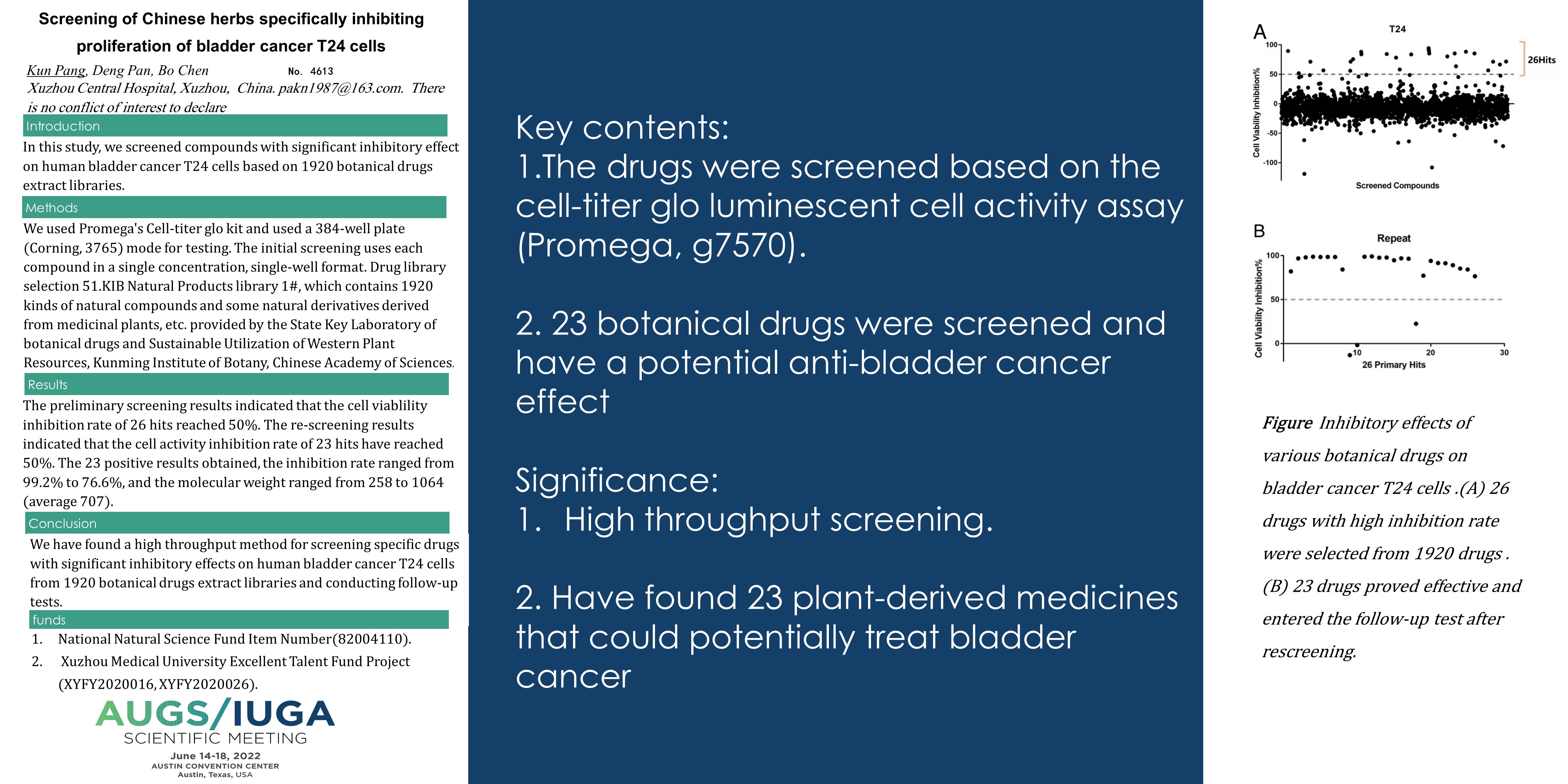Click the pakn1987@163.com email address

click(340, 88)
